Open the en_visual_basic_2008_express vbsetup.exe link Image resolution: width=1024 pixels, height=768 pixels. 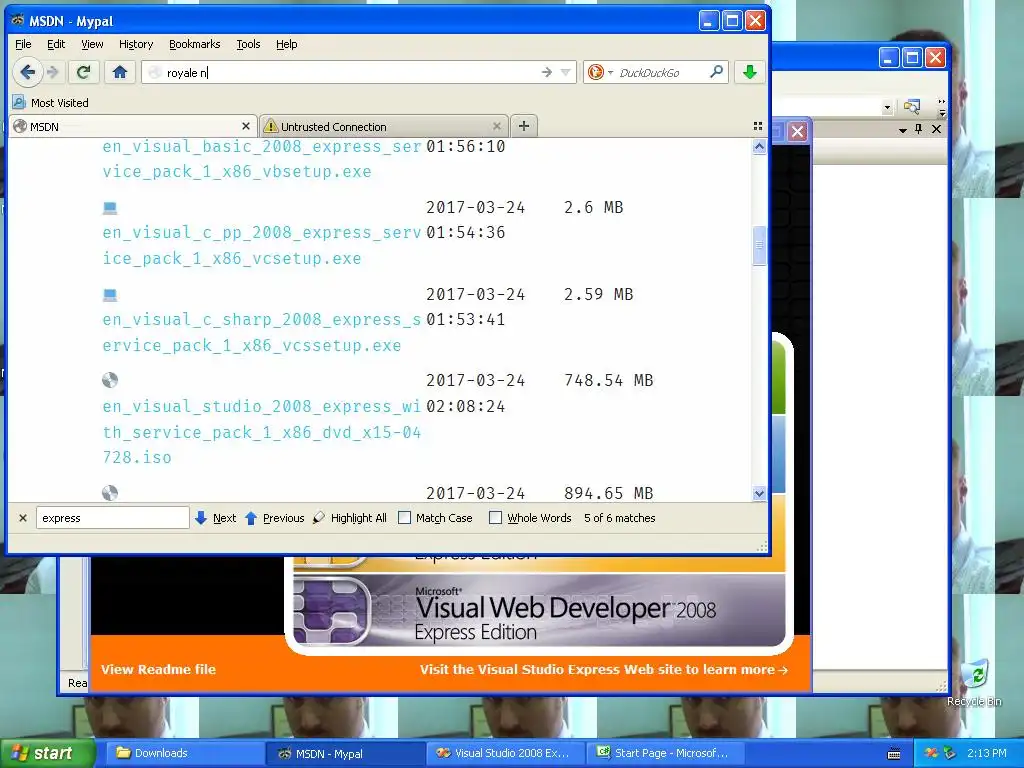coord(261,159)
